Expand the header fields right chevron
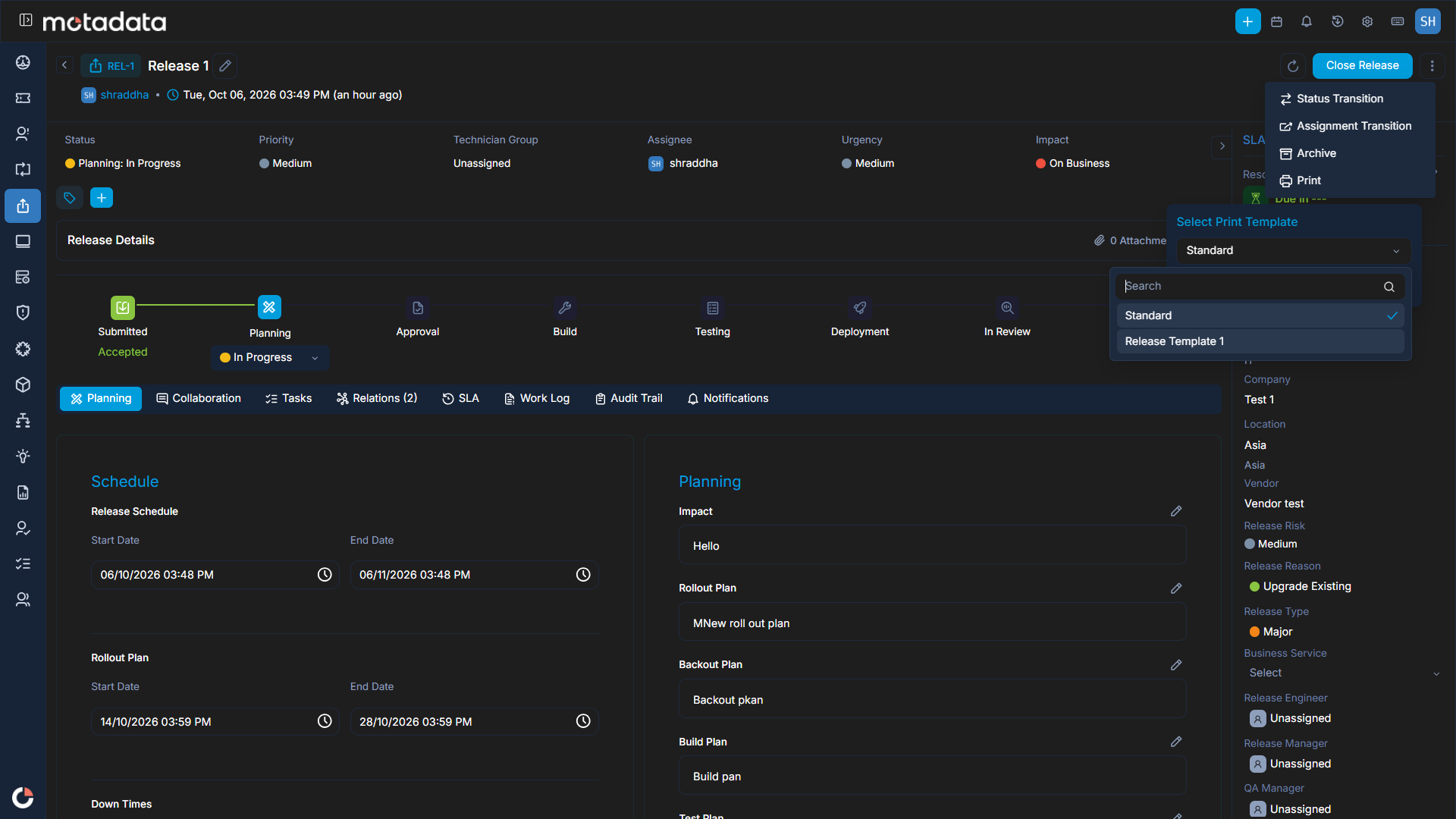This screenshot has height=819, width=1456. (x=1222, y=146)
